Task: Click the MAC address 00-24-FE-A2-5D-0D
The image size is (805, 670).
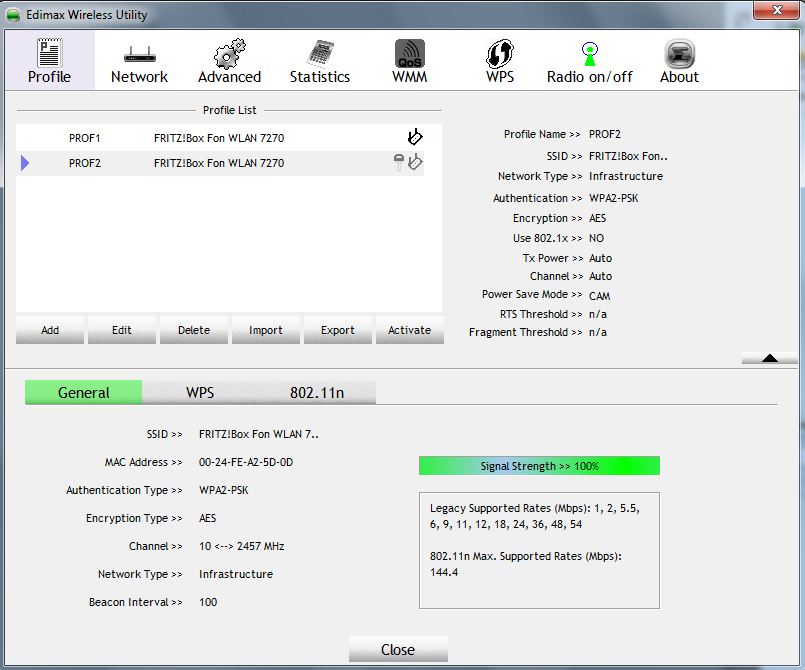Action: click(x=246, y=462)
